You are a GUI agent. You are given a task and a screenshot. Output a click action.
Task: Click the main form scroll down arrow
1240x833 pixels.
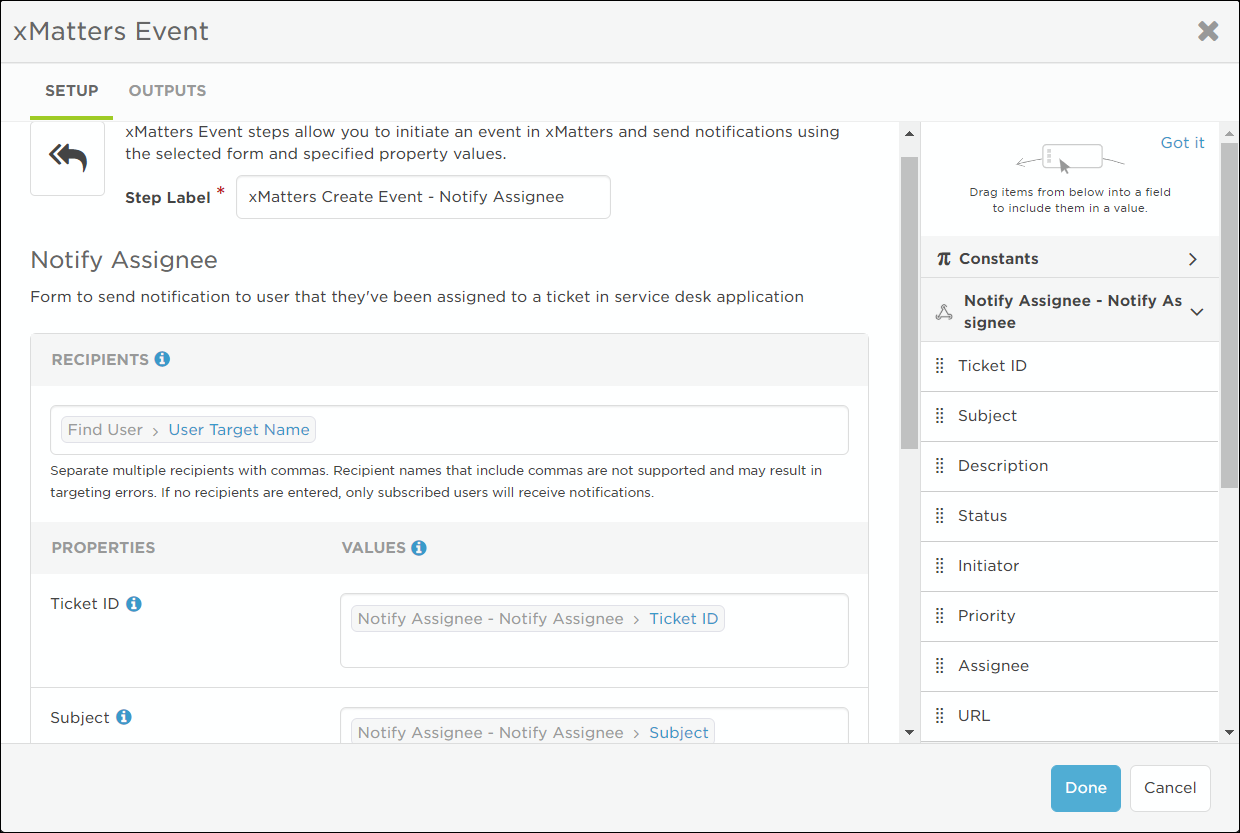pos(908,733)
